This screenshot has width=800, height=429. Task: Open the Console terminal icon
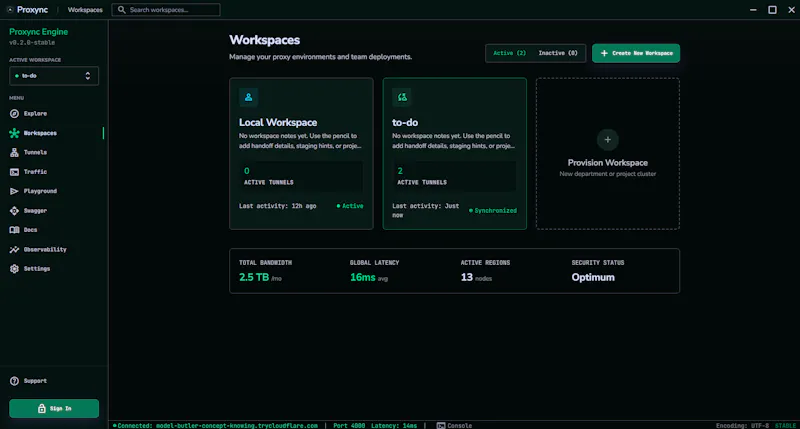441,425
